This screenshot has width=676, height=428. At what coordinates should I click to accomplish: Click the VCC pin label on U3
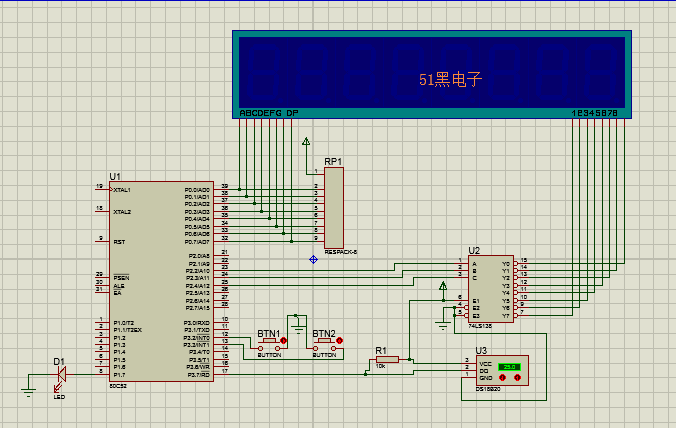[x=485, y=364]
